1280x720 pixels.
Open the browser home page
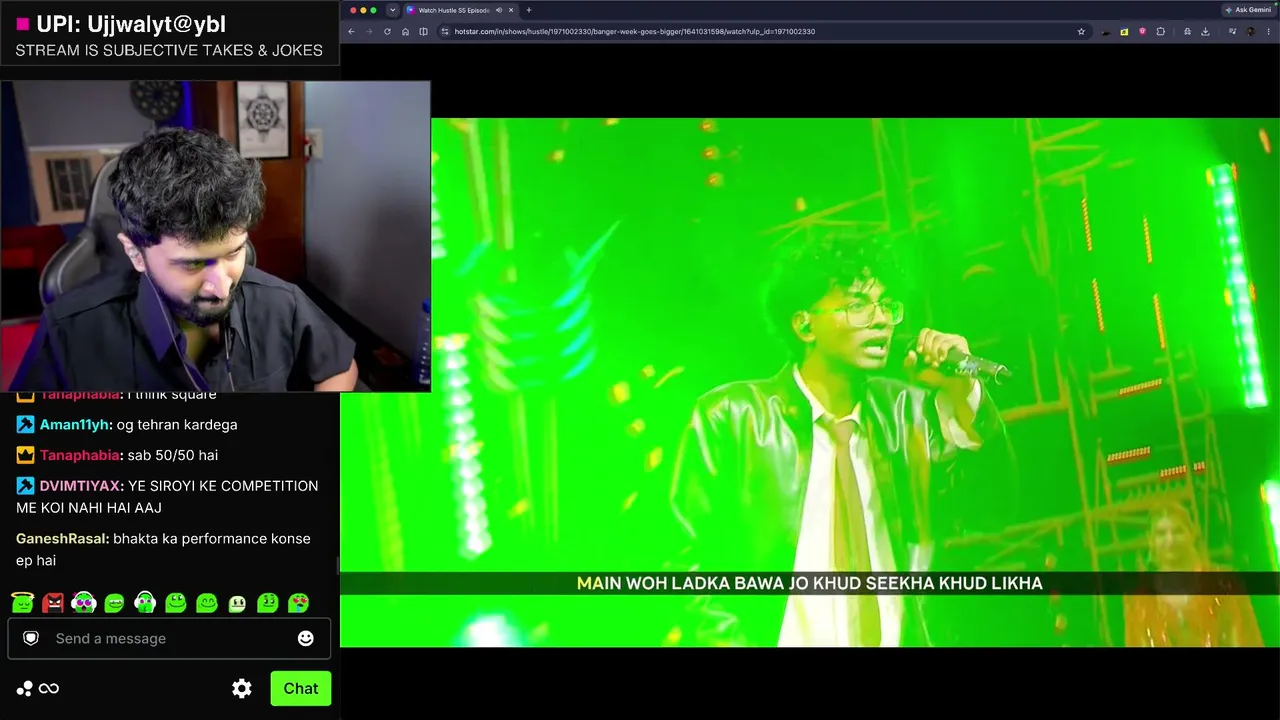pos(405,31)
